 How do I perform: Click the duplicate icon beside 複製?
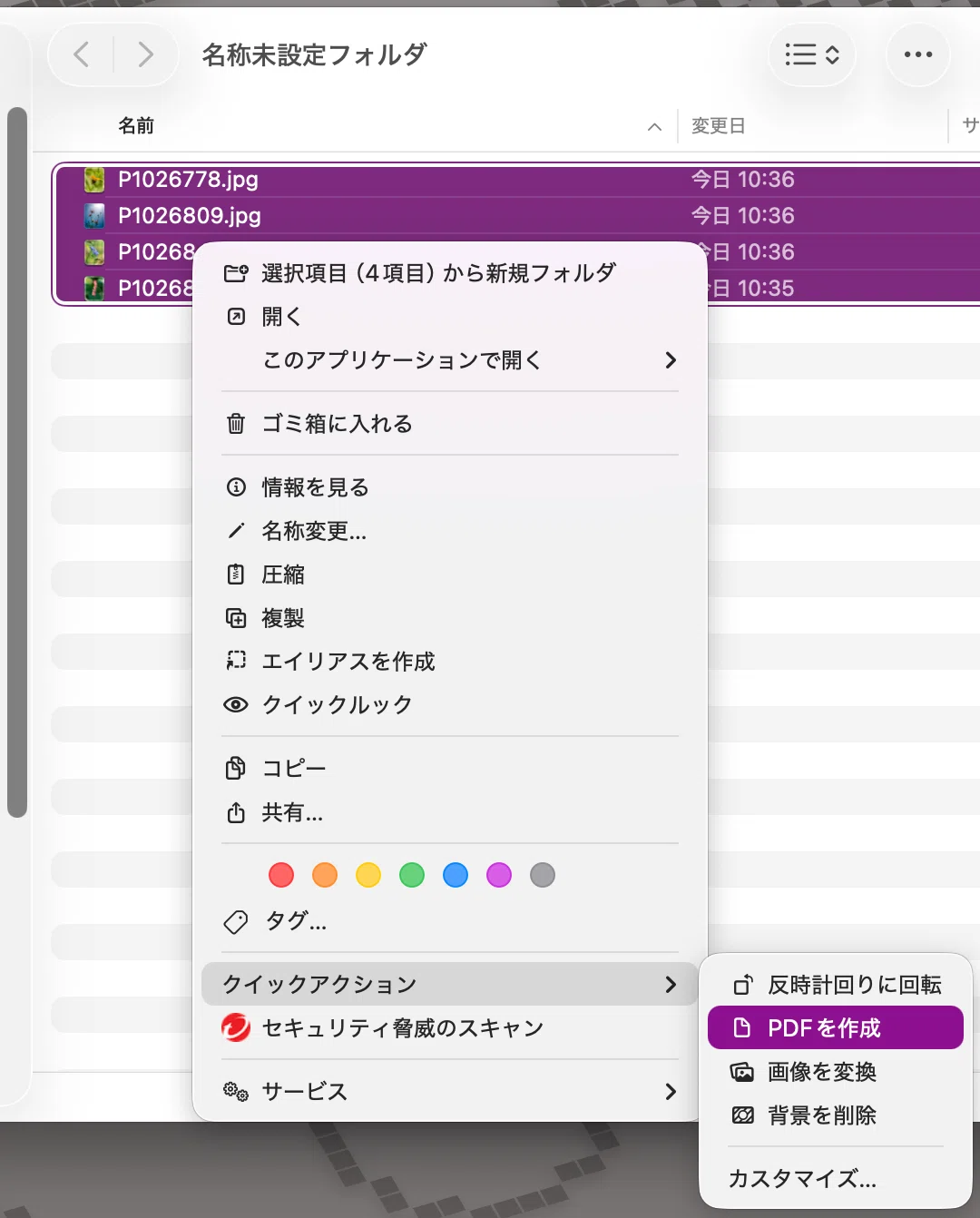236,617
